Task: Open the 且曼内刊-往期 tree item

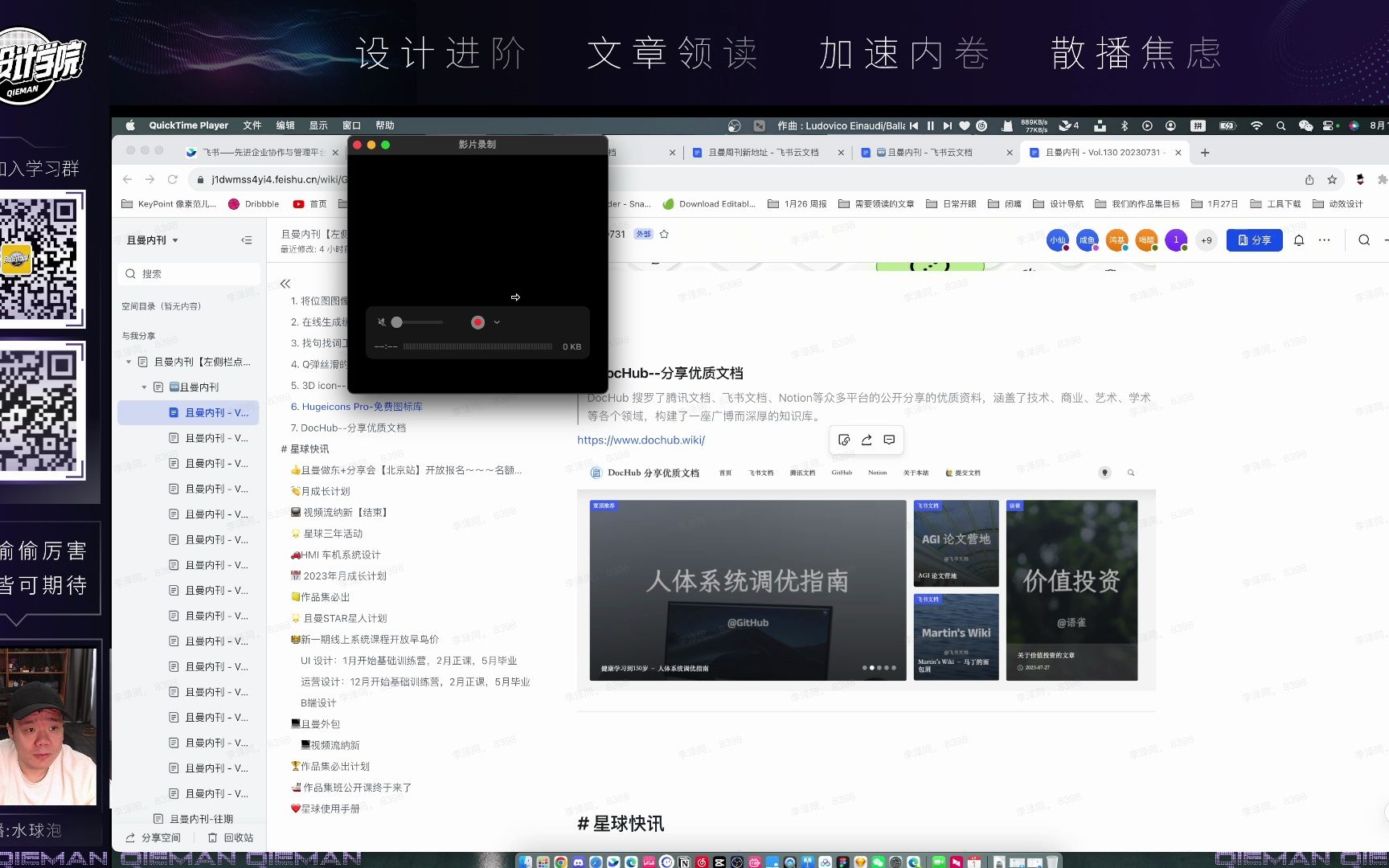Action: point(201,819)
